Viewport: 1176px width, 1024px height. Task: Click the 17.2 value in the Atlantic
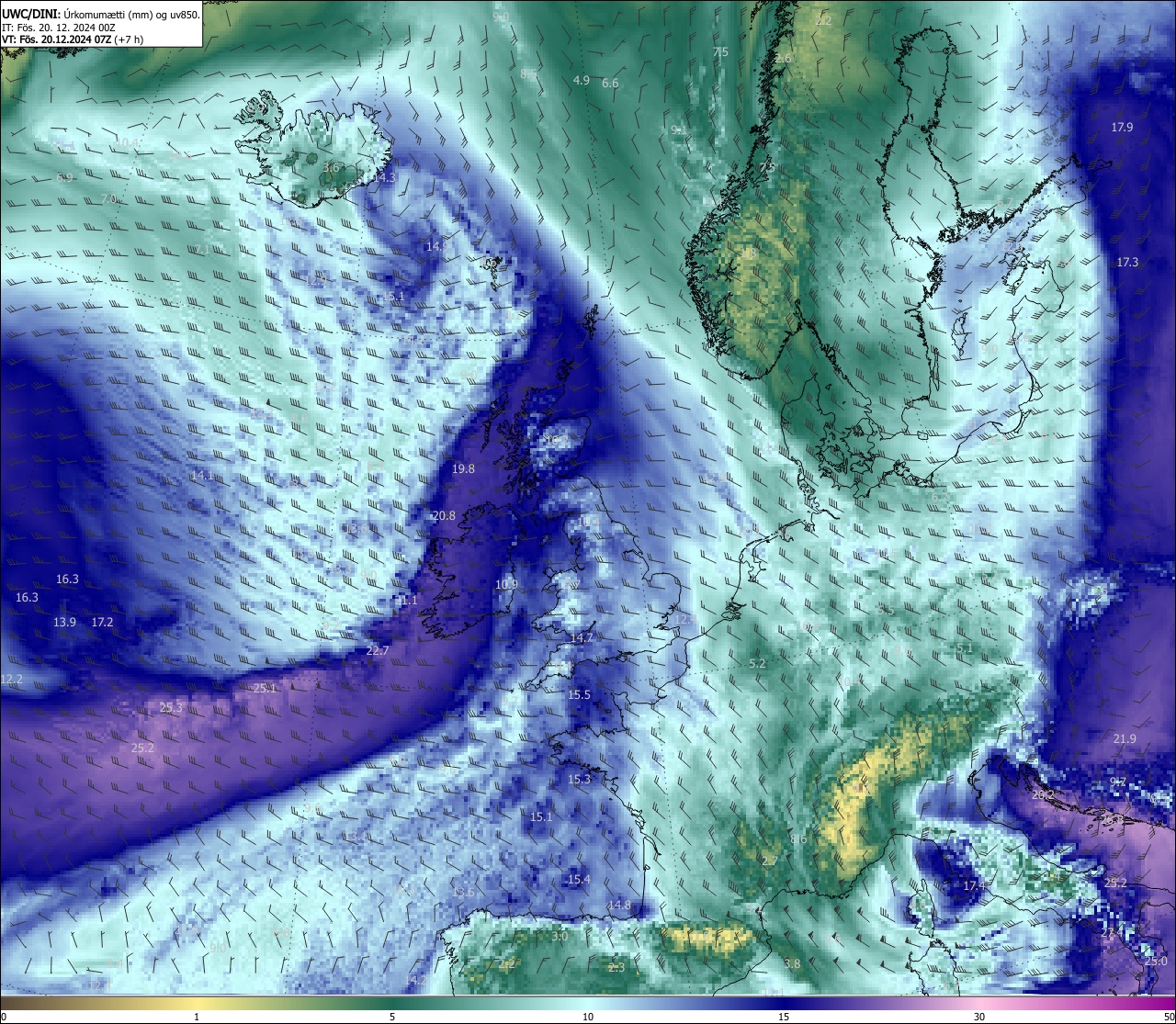pos(103,623)
